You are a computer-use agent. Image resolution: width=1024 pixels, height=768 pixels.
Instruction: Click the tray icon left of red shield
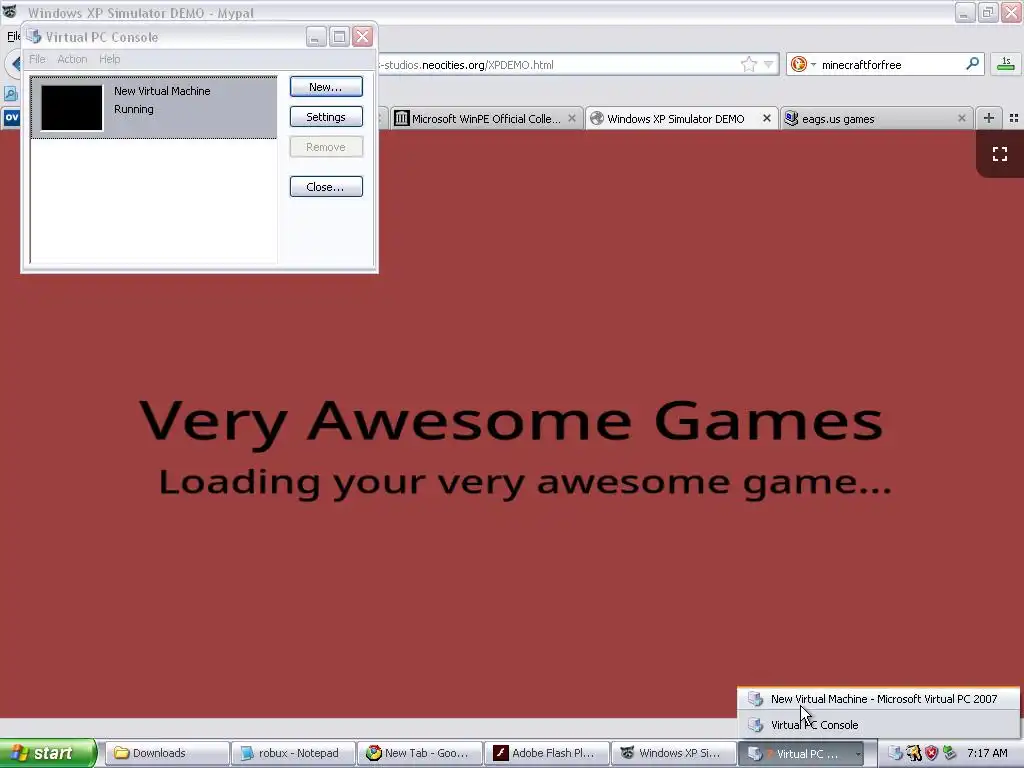[x=914, y=753]
